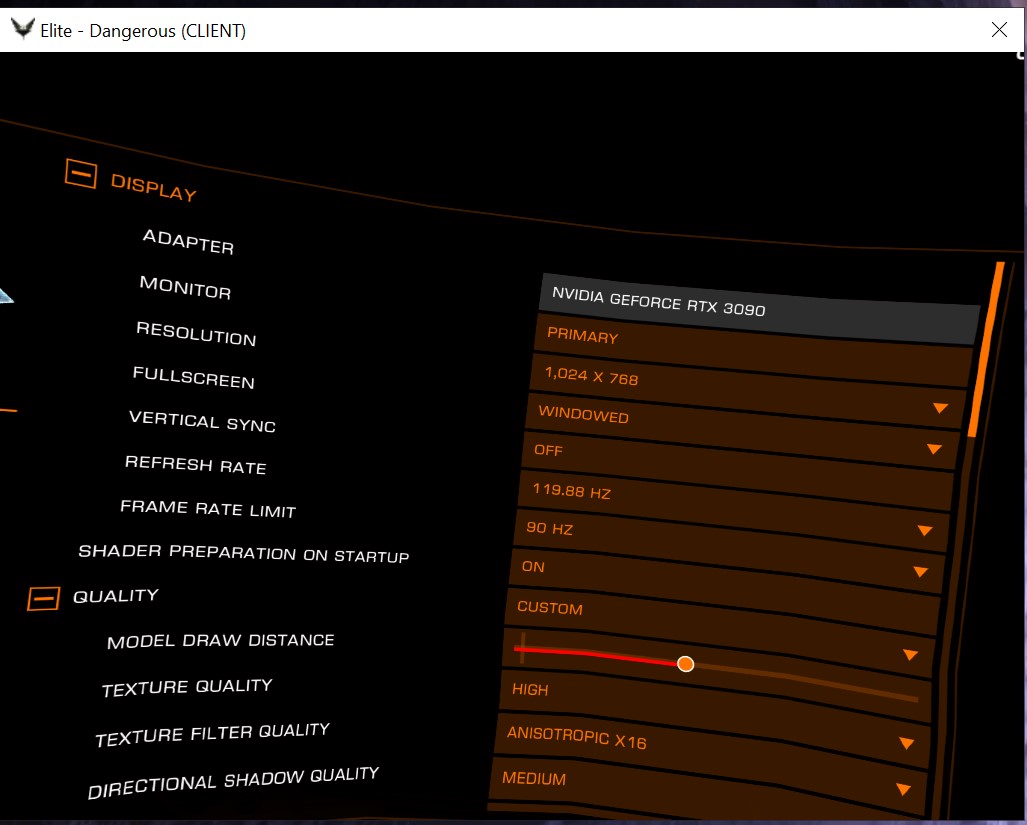Viewport: 1027px width, 825px height.
Task: Open the CUSTOM quality preset dropdown
Action: 718,634
